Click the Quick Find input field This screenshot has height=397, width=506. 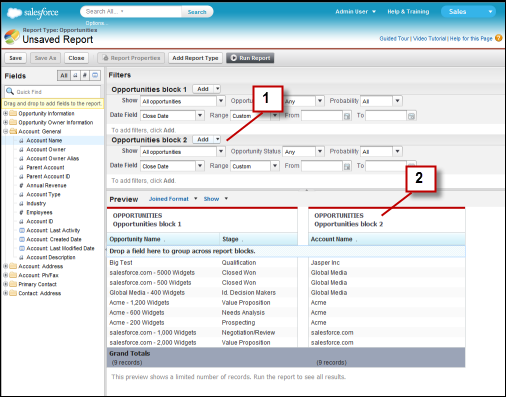click(x=53, y=92)
